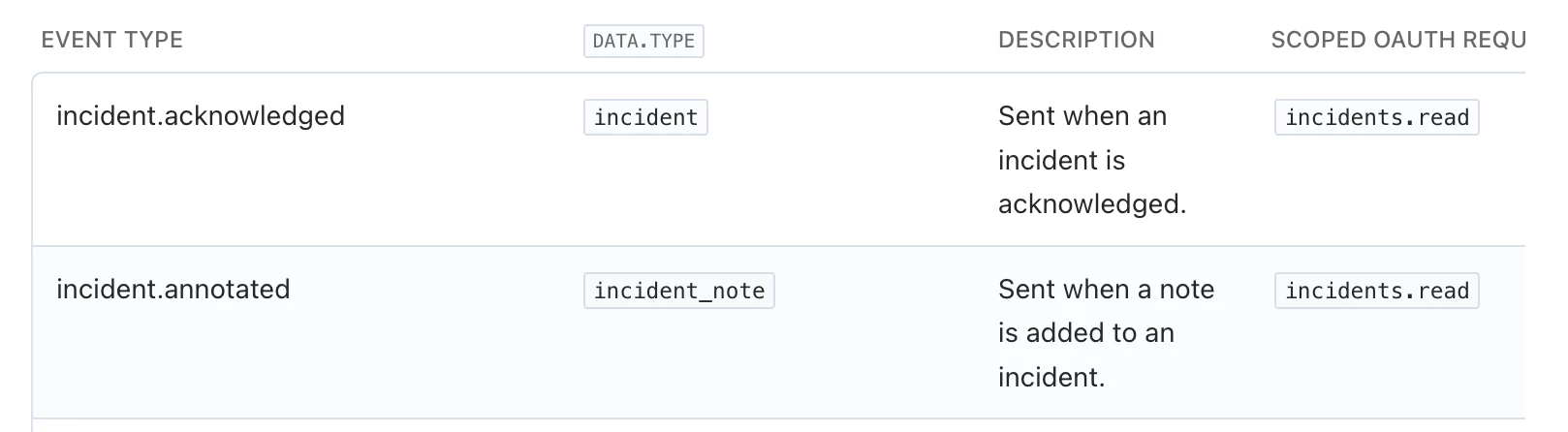The width and height of the screenshot is (1568, 432).
Task: Click the DATA.TYPE code header badge
Action: (643, 41)
